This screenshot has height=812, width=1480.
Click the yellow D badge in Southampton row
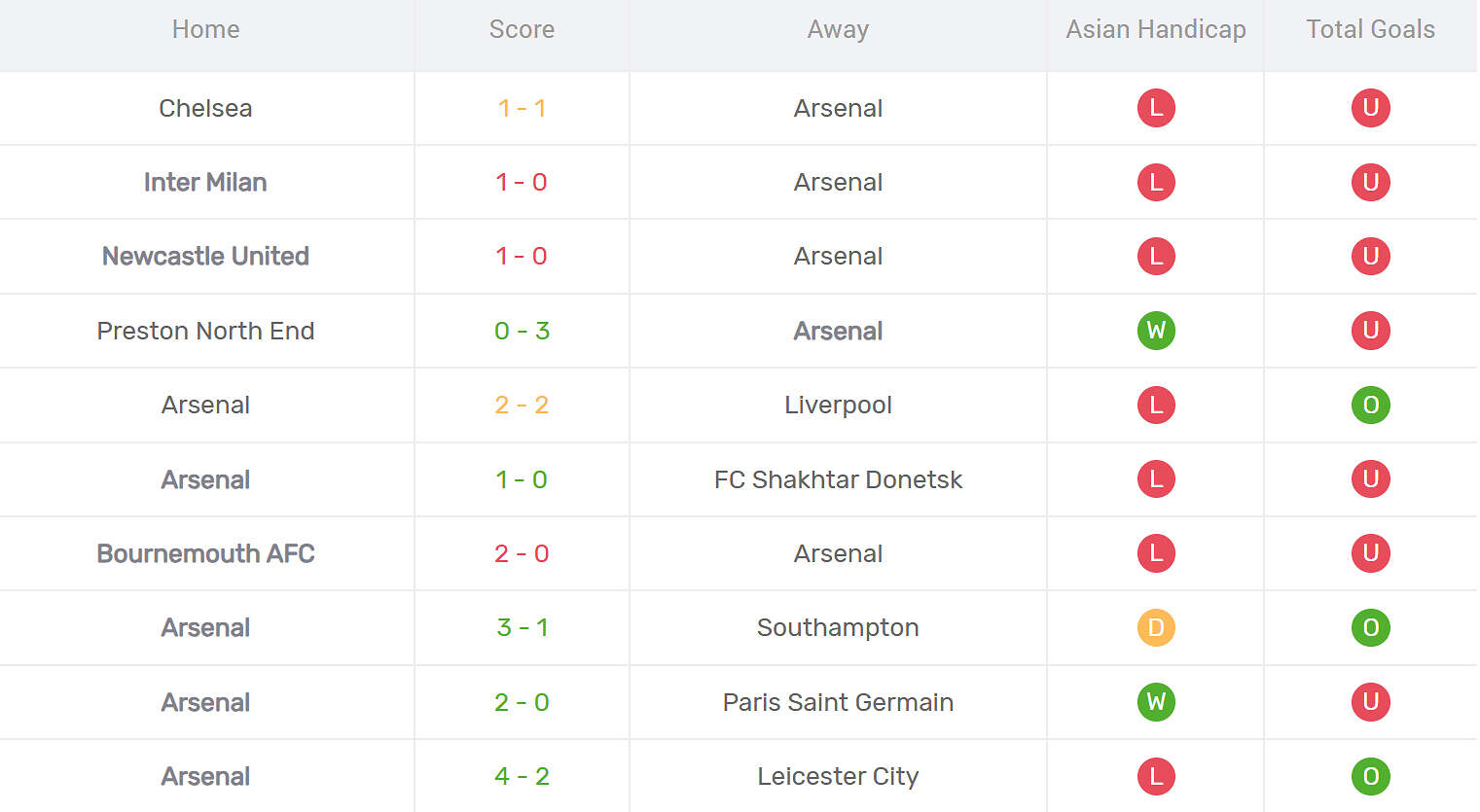pos(1156,627)
